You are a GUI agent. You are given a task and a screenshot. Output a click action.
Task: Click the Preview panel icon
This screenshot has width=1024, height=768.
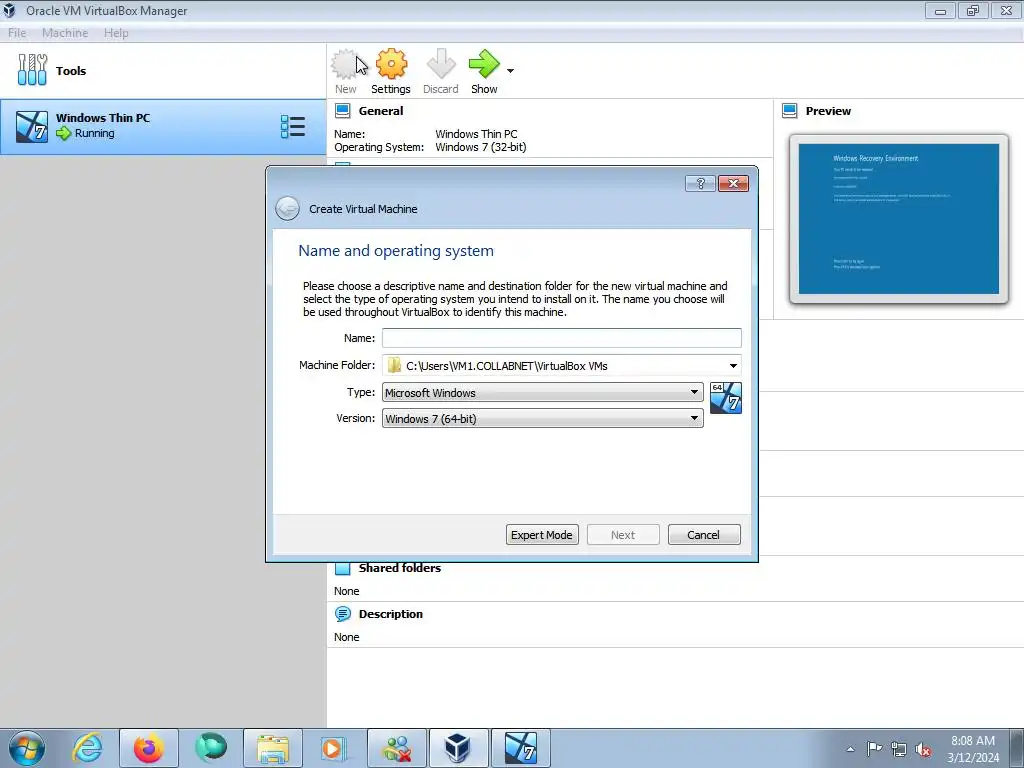click(790, 110)
